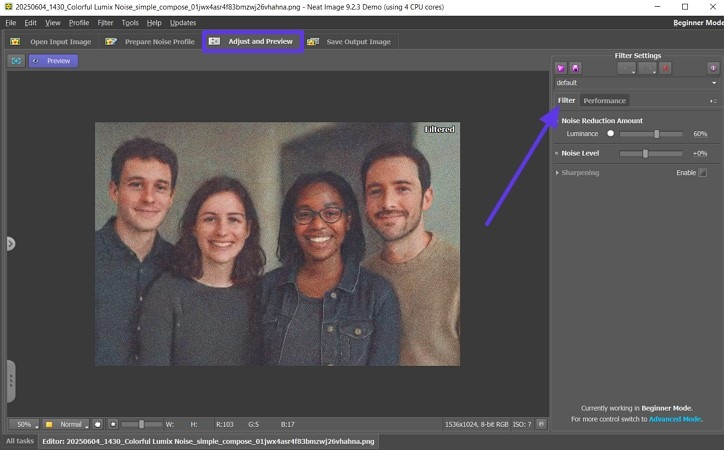724x450 pixels.
Task: Click the ISO: ? status text
Action: (x=522, y=424)
